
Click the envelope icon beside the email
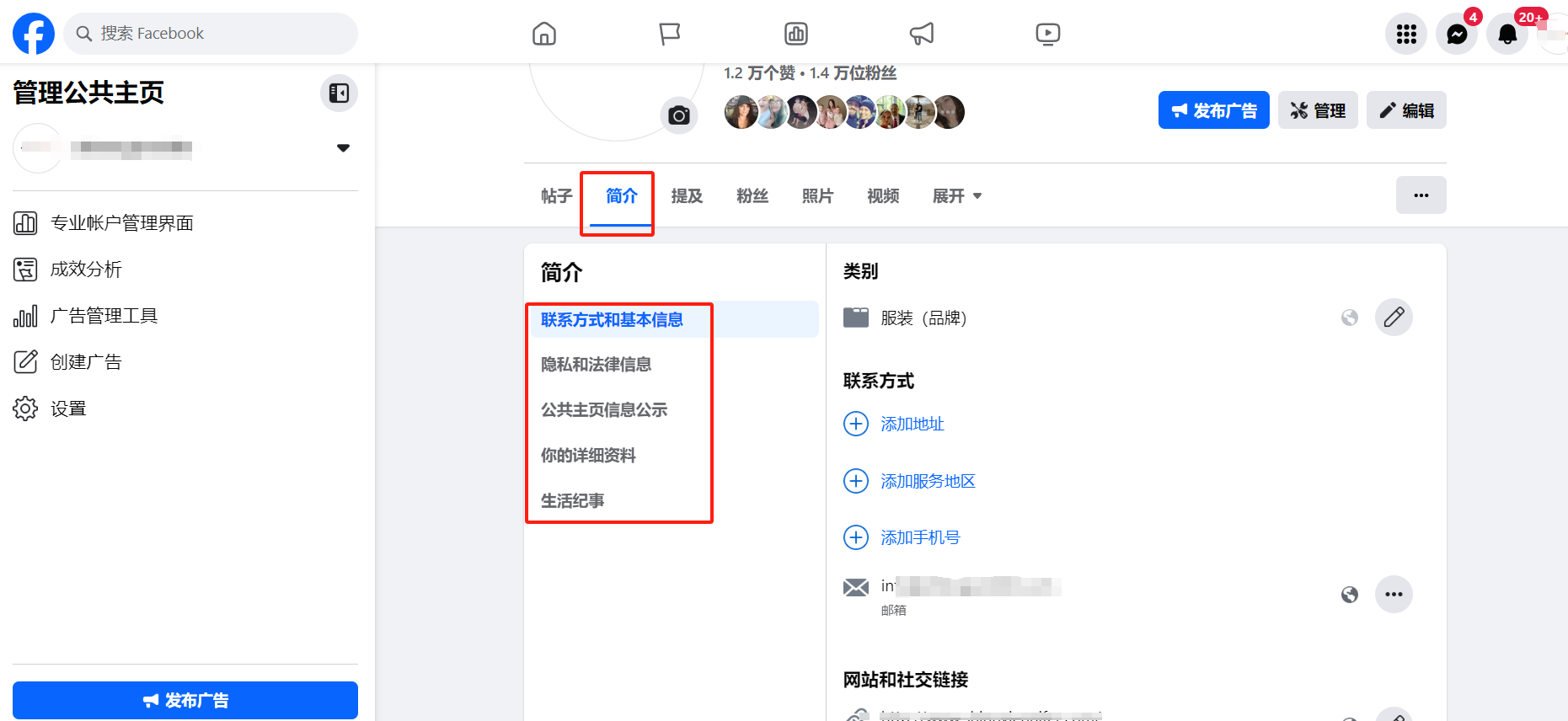point(856,587)
